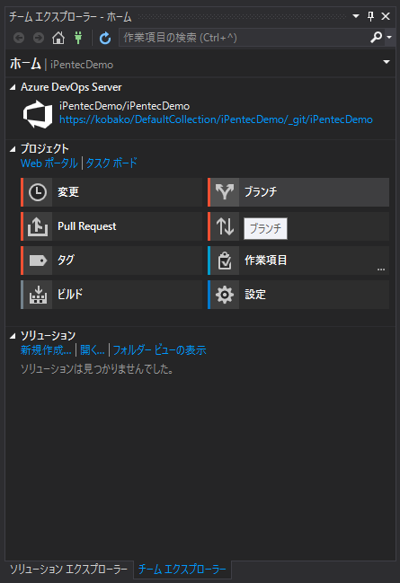Click the search magnifier icon

(x=376, y=37)
